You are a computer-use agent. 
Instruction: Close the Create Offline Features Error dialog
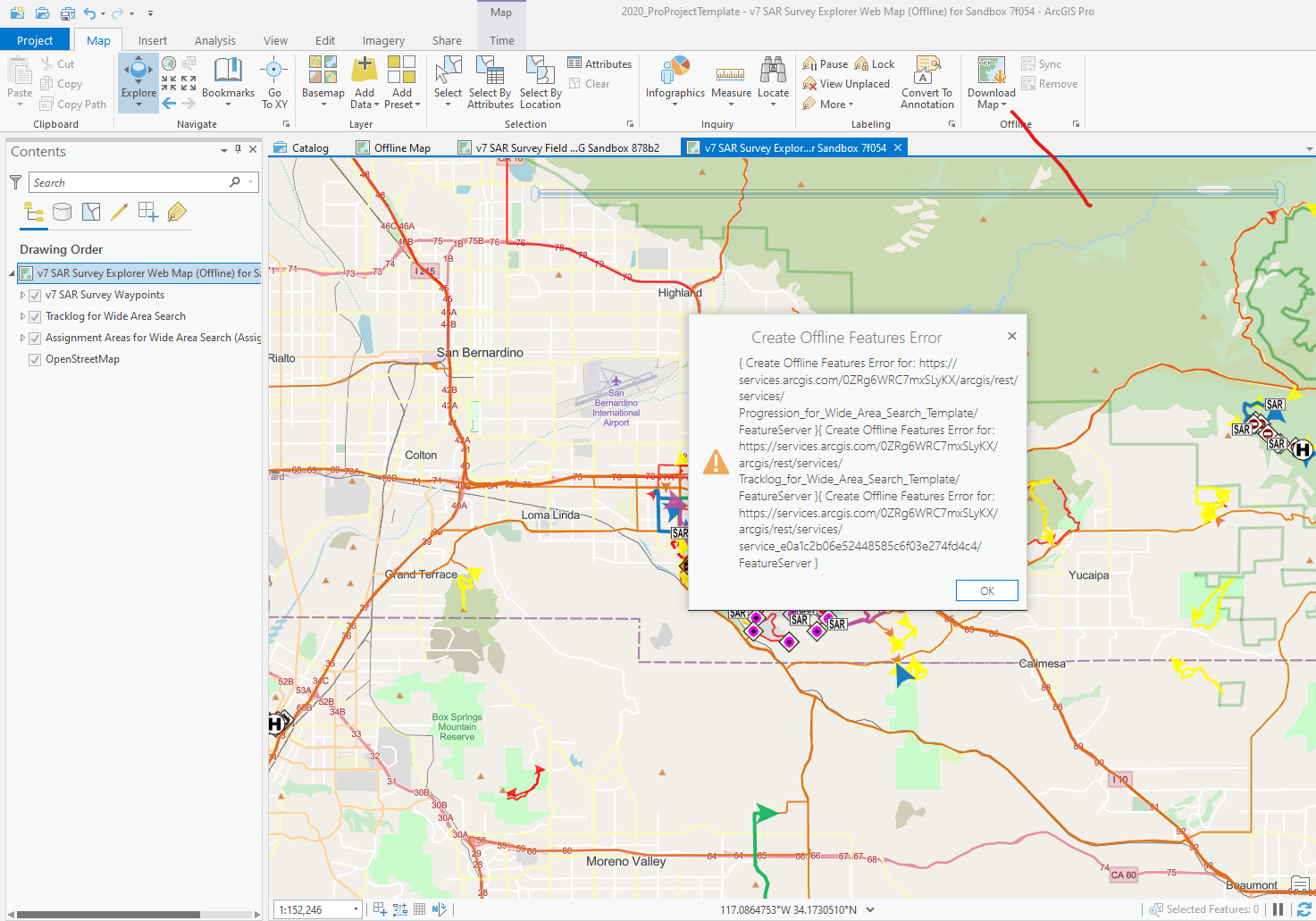click(x=1011, y=336)
